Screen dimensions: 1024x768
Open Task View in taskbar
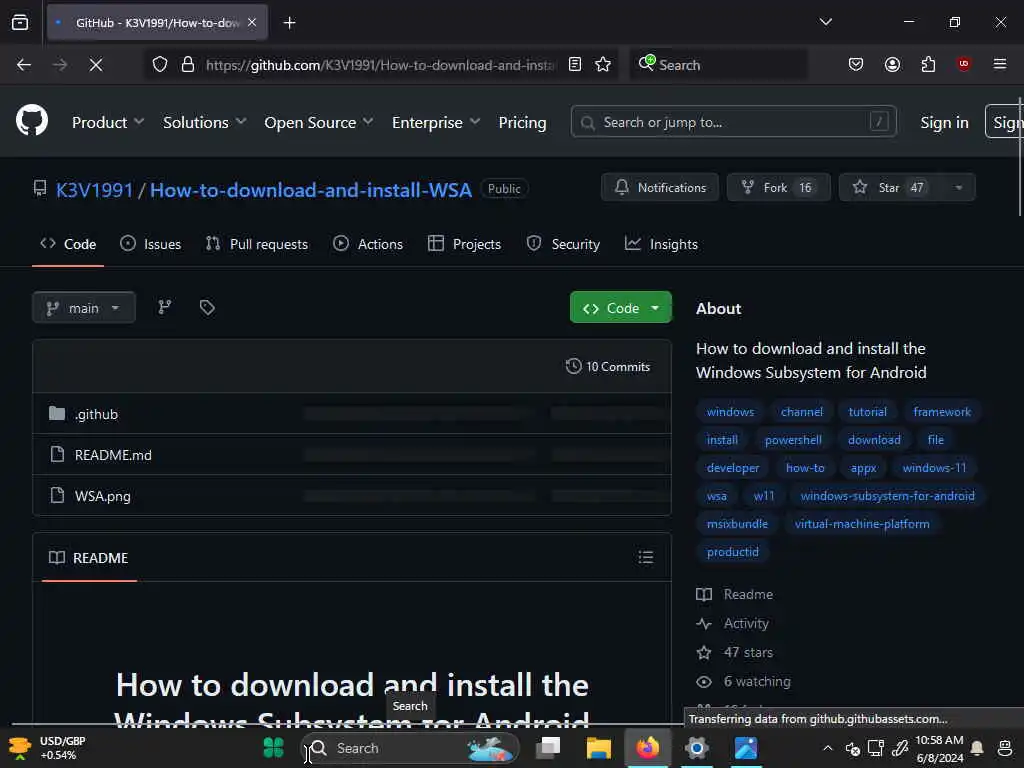tap(549, 747)
